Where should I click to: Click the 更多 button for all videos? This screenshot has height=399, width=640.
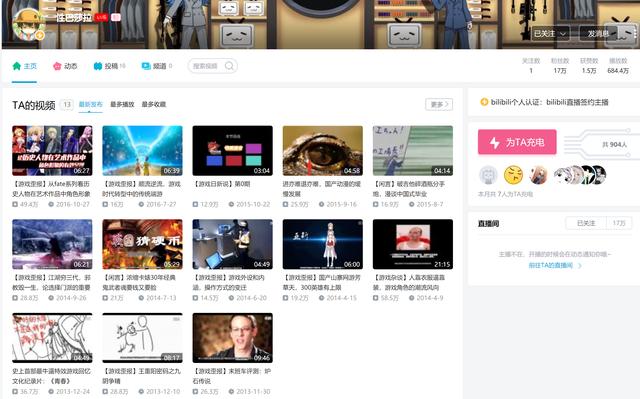point(439,104)
